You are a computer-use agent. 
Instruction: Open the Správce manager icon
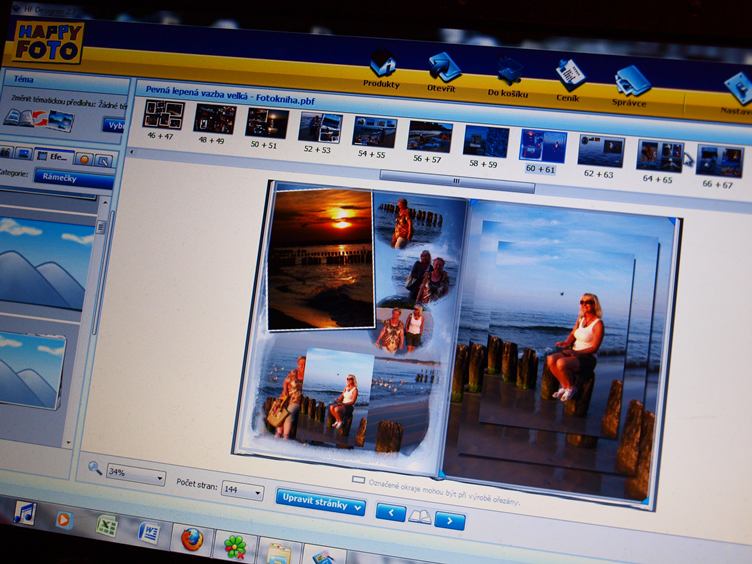(633, 81)
